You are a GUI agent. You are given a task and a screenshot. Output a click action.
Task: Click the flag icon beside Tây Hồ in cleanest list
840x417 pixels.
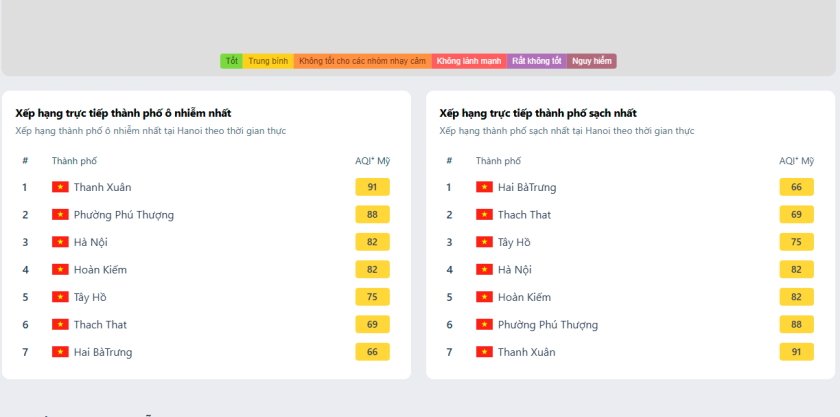[x=484, y=242]
